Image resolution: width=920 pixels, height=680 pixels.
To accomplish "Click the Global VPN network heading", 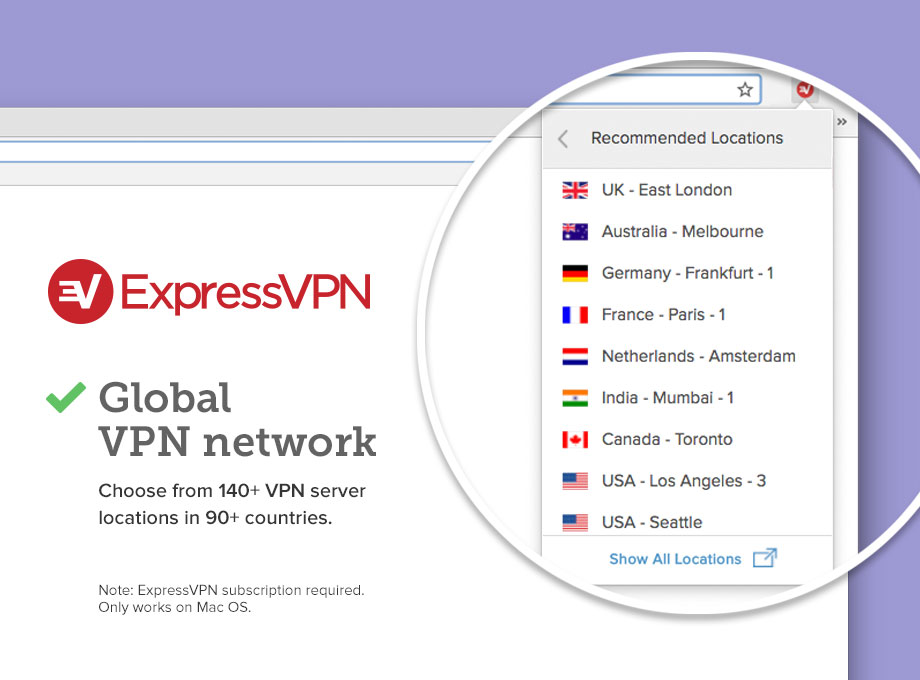I will (237, 419).
